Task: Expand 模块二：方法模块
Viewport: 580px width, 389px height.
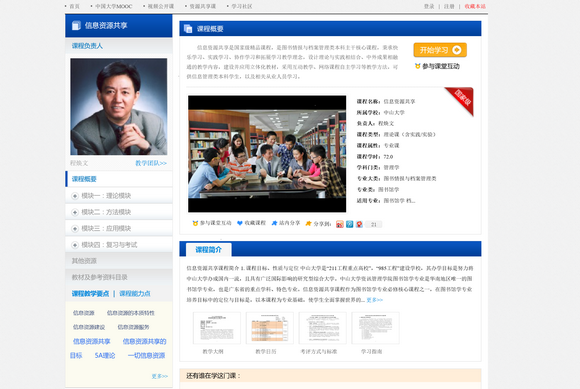Action: pos(75,212)
